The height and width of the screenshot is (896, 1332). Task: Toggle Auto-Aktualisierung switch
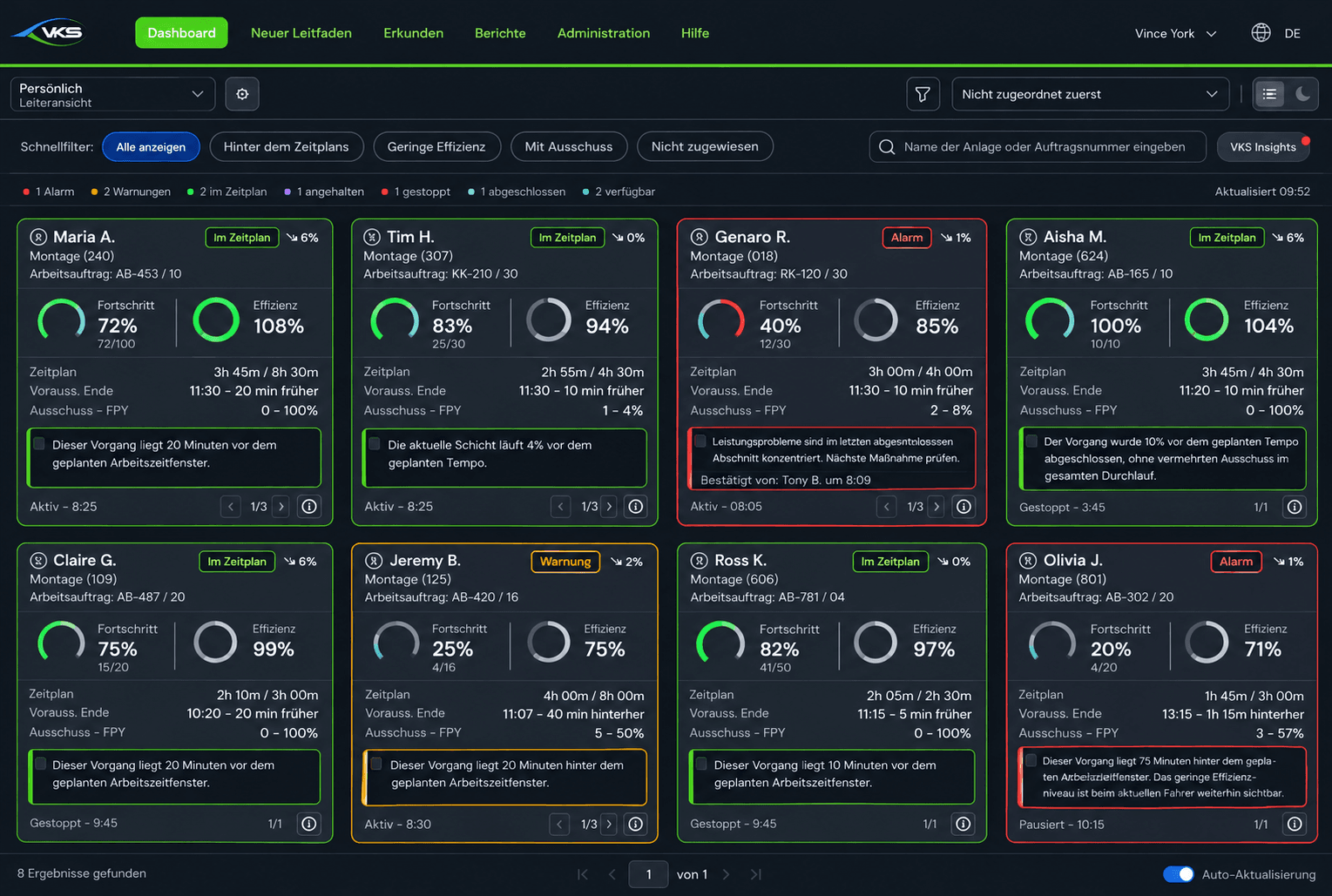point(1179,874)
